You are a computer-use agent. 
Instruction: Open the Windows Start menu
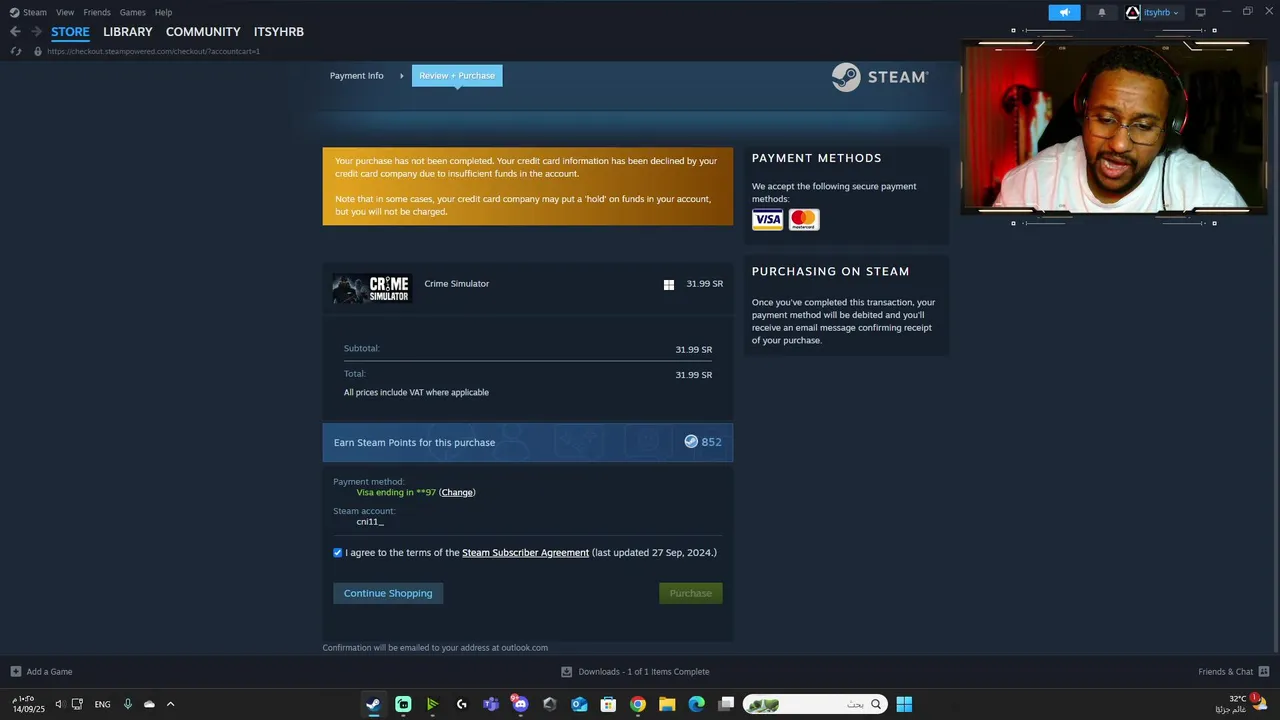(904, 705)
